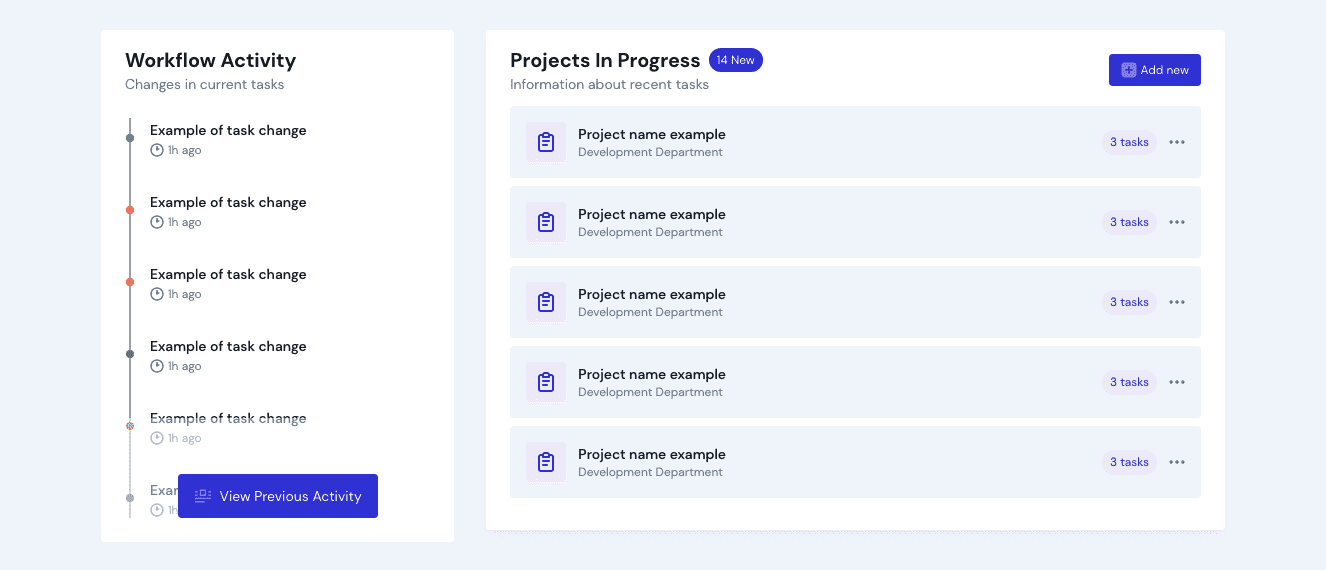The width and height of the screenshot is (1326, 570).
Task: Select the fourth Project name example title
Action: point(651,374)
